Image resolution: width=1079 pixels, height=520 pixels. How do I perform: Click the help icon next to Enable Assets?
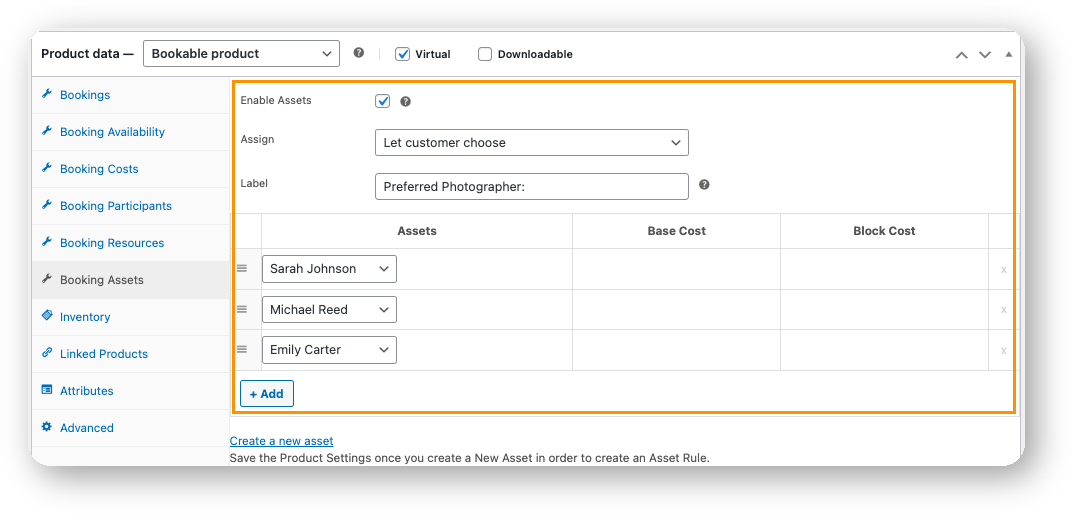click(x=405, y=102)
